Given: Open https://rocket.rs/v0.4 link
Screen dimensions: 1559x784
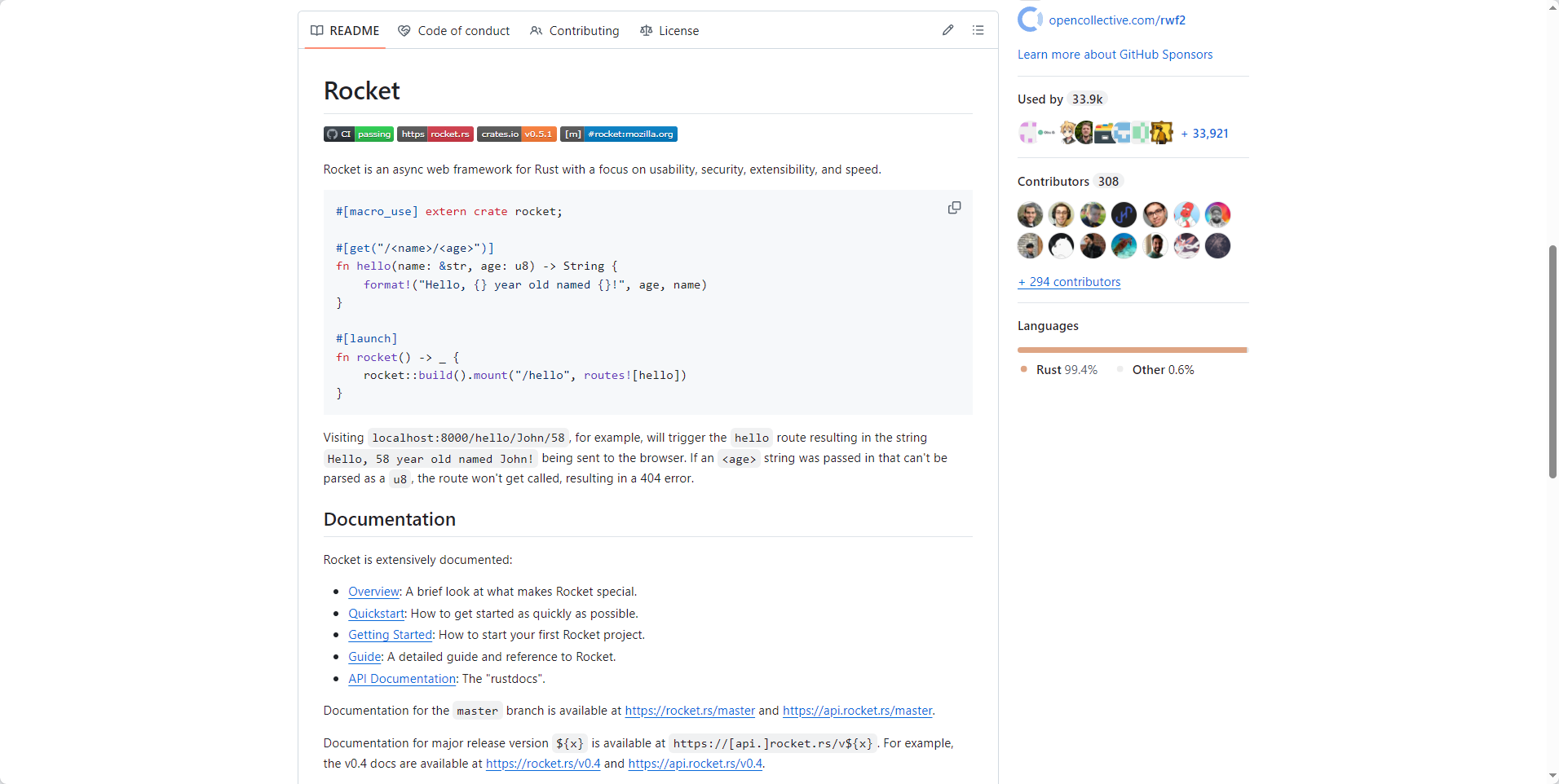Looking at the screenshot, I should point(543,763).
